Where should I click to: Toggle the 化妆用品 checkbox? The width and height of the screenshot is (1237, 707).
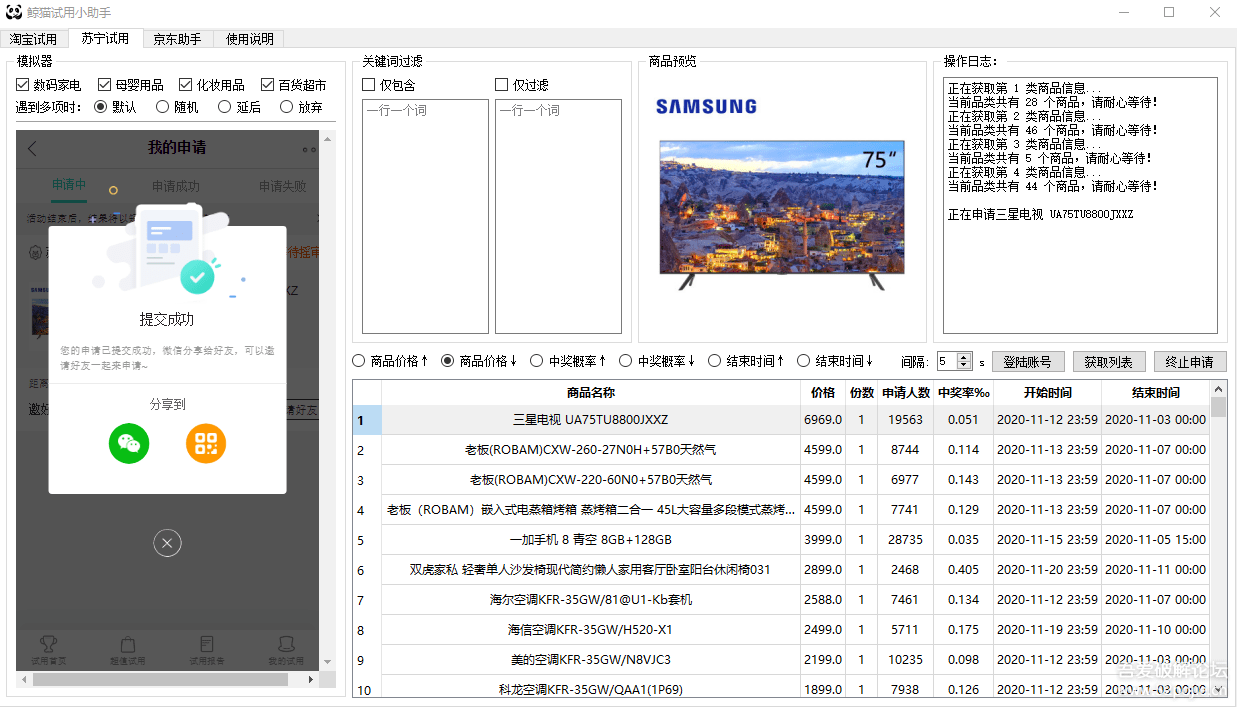pos(186,85)
